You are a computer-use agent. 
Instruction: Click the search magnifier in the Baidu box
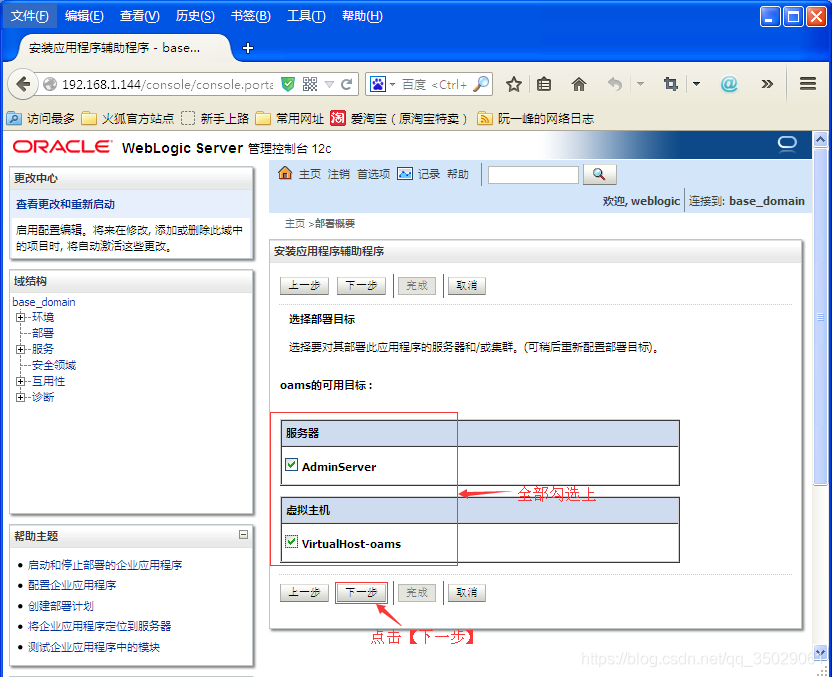[x=481, y=84]
